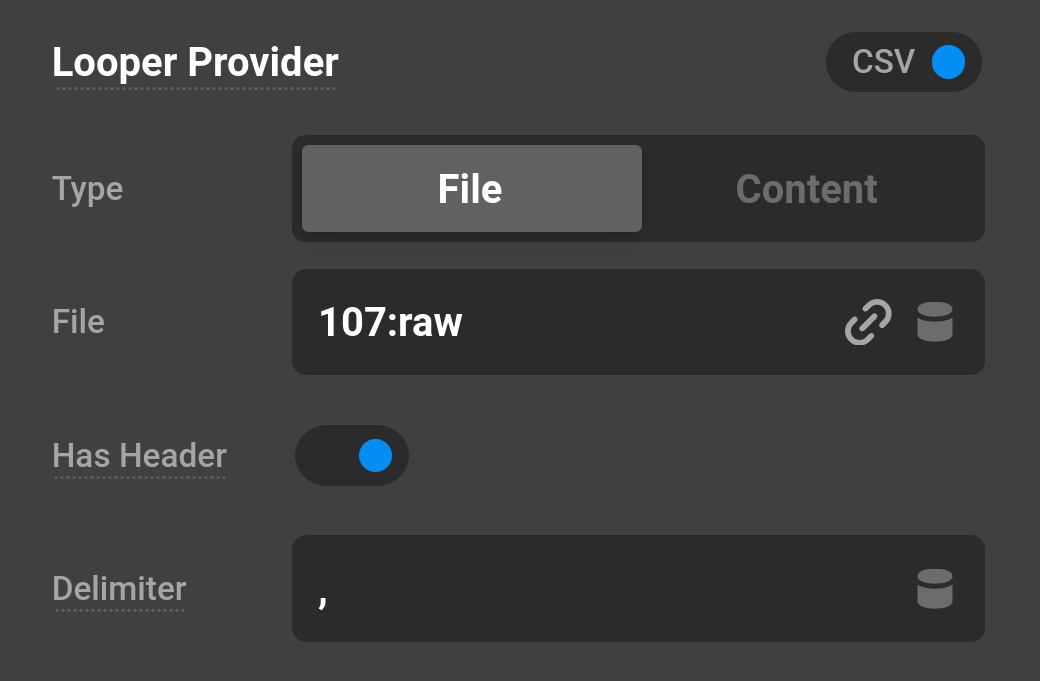Switch to the Content tab
1040x681 pixels.
pyautogui.click(x=806, y=189)
